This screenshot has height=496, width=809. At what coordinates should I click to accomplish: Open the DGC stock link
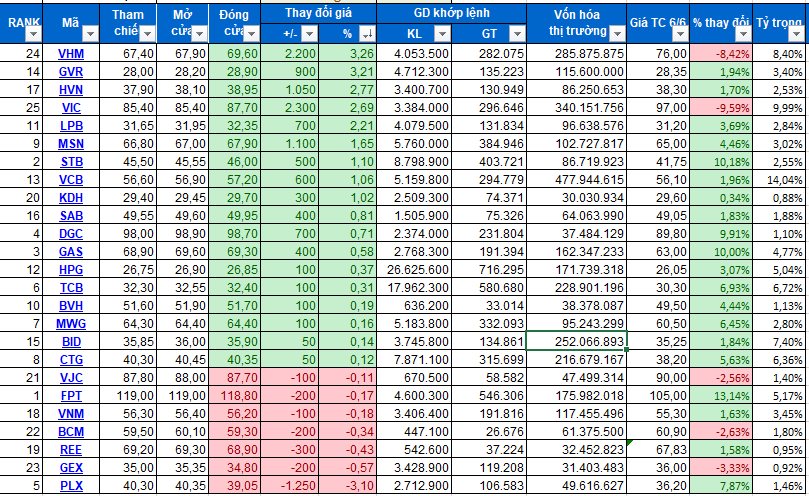point(71,234)
